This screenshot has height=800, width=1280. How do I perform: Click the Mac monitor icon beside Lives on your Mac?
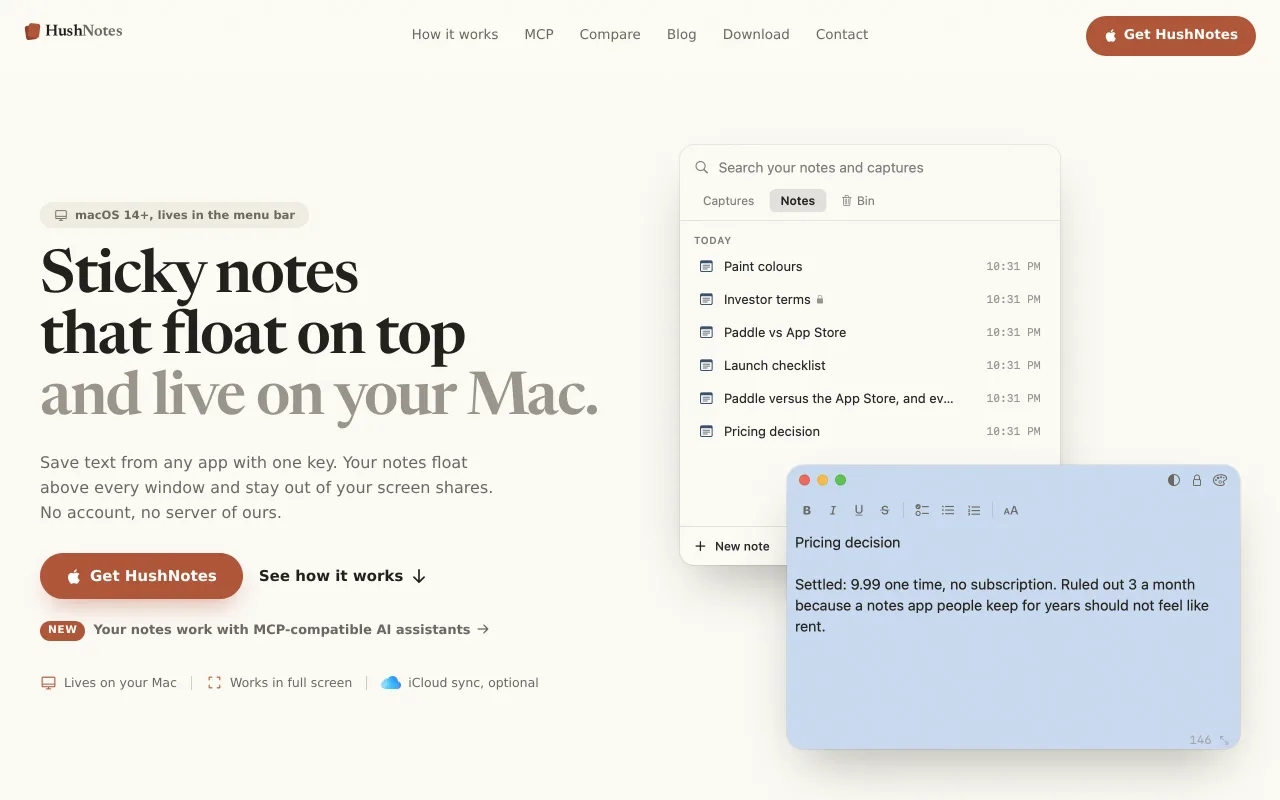tap(48, 683)
